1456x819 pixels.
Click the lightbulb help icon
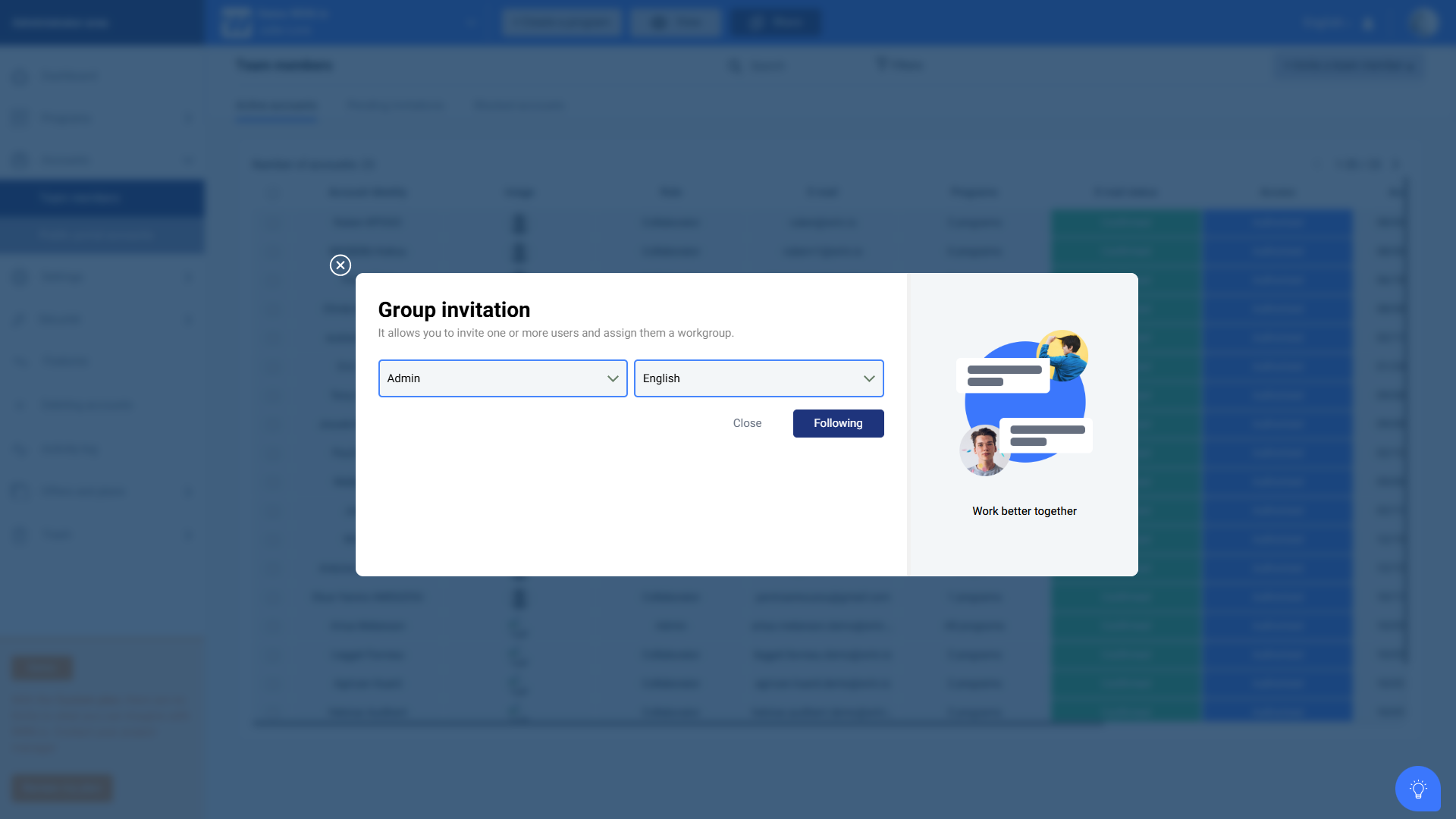(1417, 789)
